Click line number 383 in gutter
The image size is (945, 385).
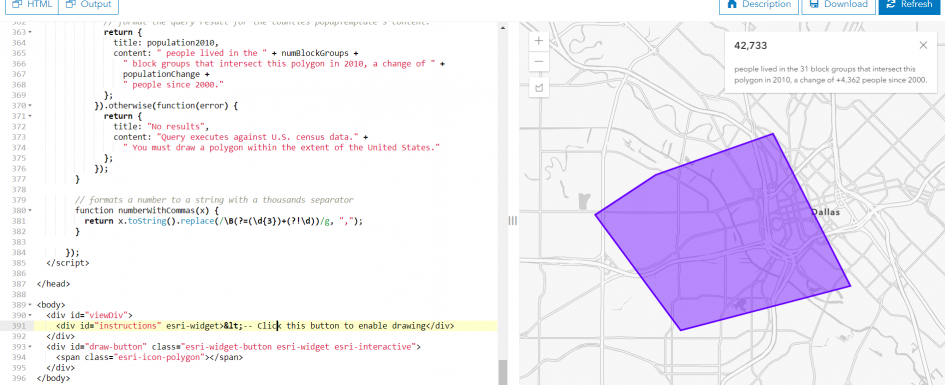click(18, 242)
